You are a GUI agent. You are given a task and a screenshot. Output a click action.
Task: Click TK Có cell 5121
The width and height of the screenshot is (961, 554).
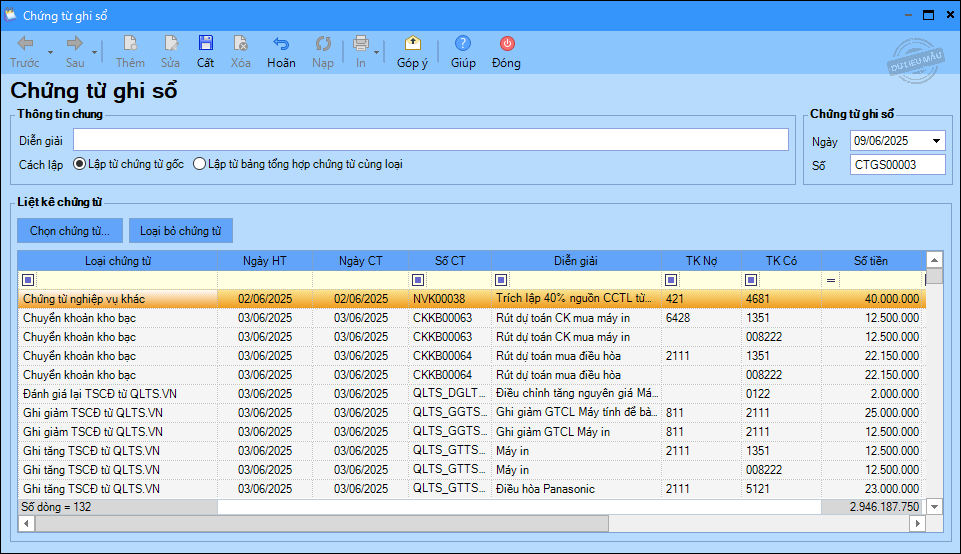(781, 489)
